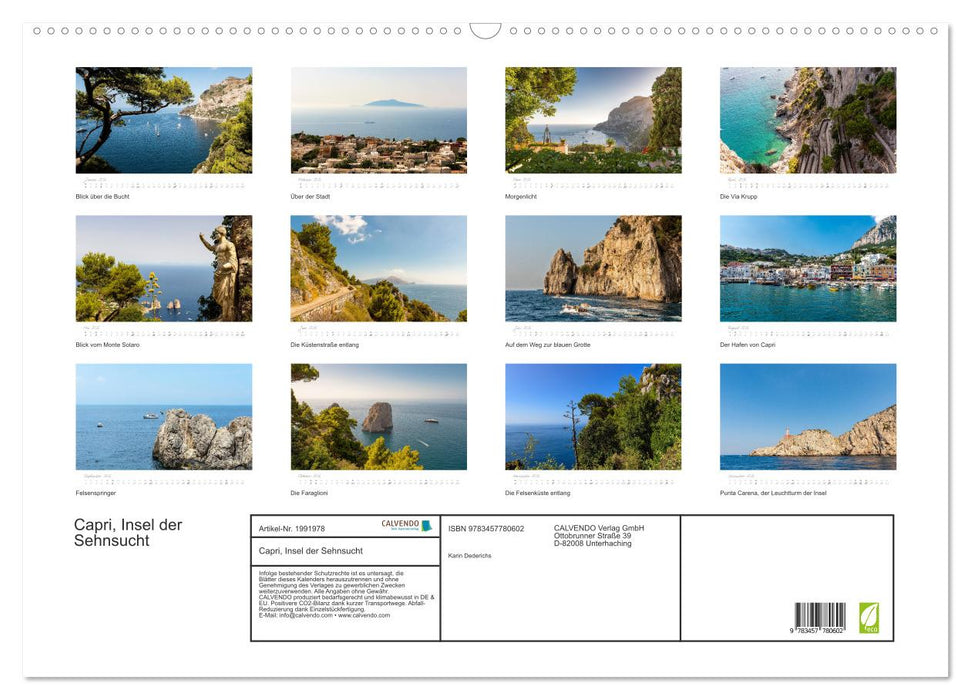Screen dimensions: 971x700
Task: Open the 'Die Faraglioni' rock formation photo
Action: (x=378, y=416)
